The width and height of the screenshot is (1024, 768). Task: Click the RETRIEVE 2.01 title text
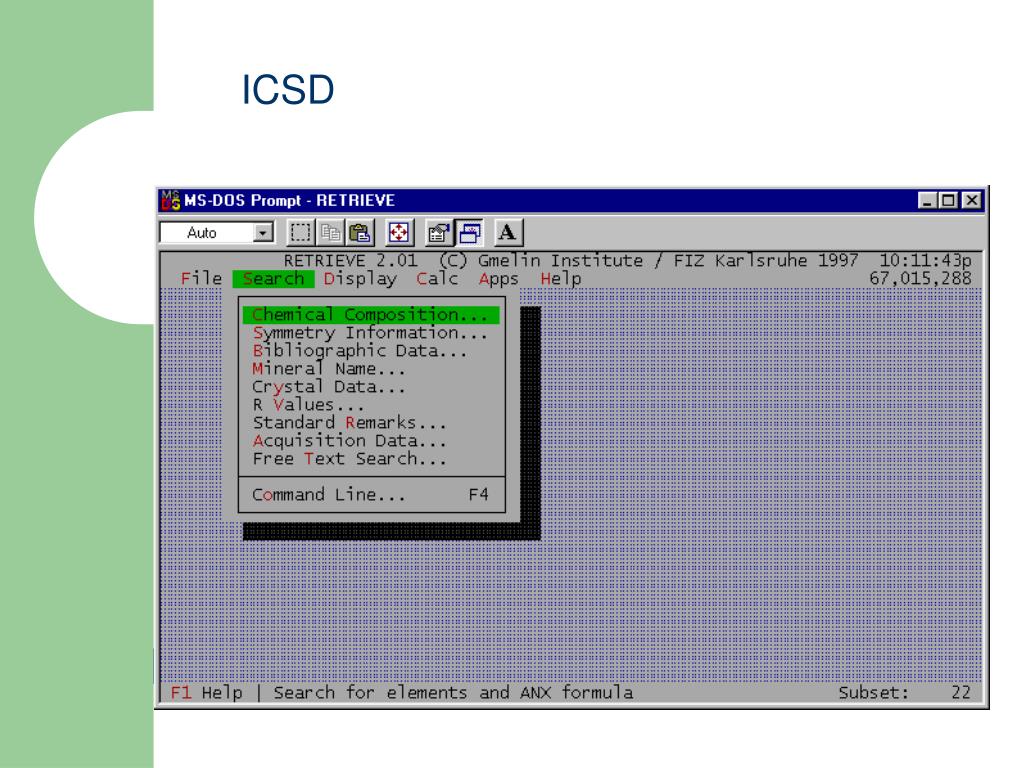pyautogui.click(x=350, y=261)
